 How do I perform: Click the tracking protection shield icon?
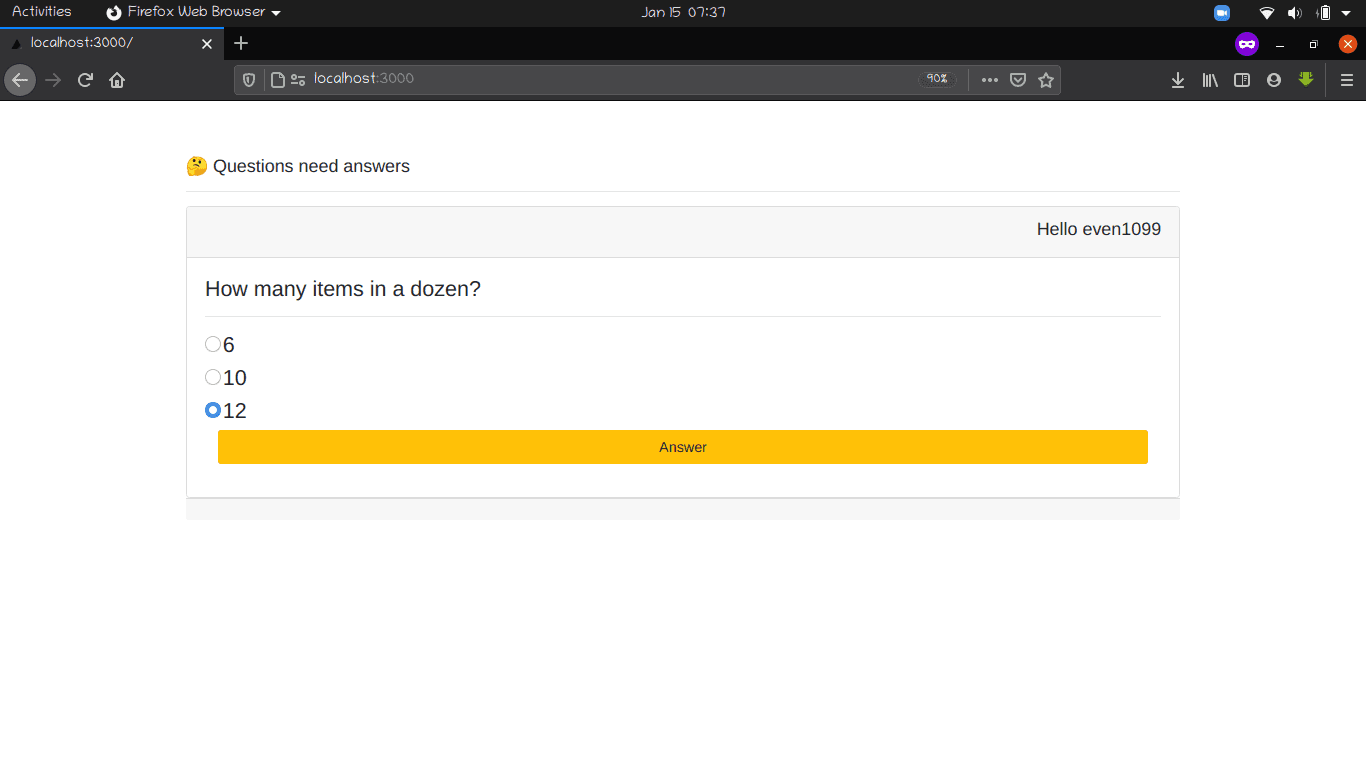point(249,80)
